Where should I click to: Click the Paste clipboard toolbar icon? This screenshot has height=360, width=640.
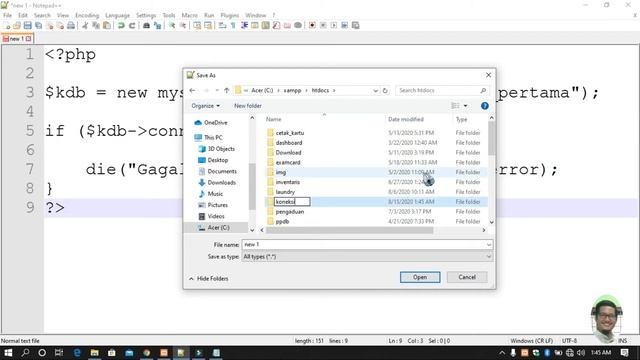pyautogui.click(x=107, y=25)
